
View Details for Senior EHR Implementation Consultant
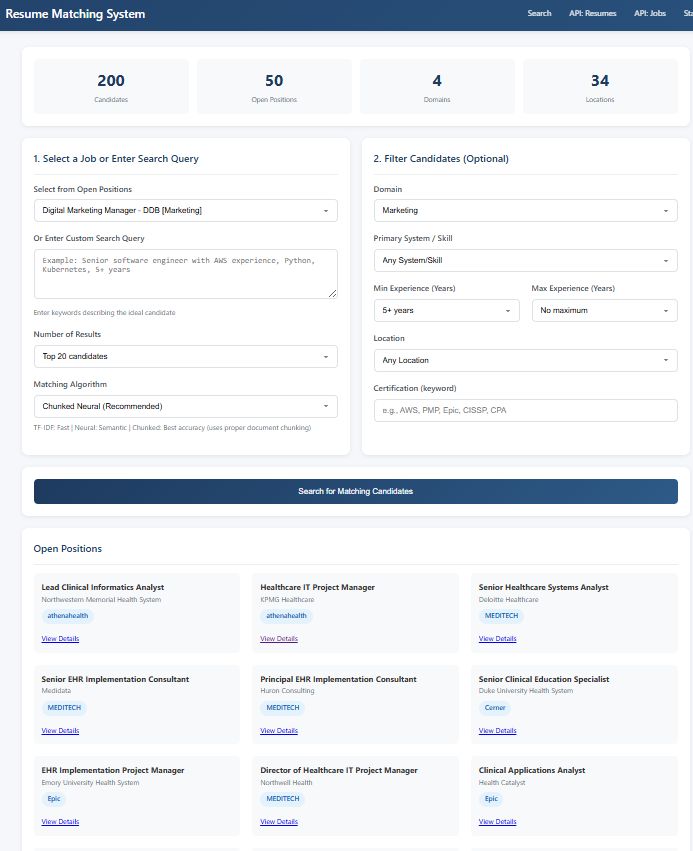click(60, 731)
